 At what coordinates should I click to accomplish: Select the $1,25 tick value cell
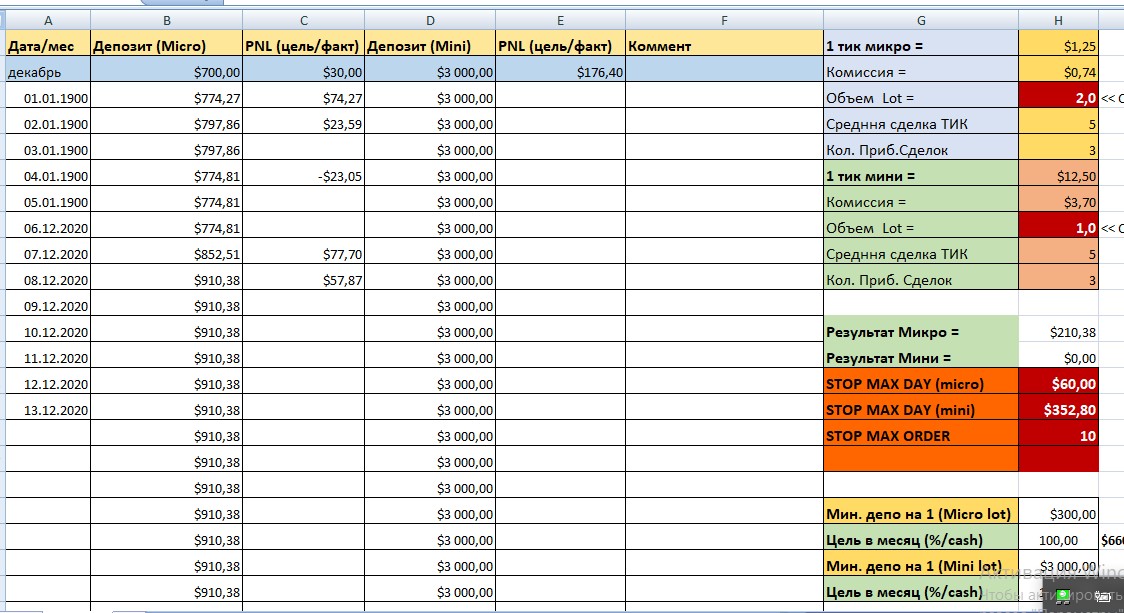tap(1058, 43)
